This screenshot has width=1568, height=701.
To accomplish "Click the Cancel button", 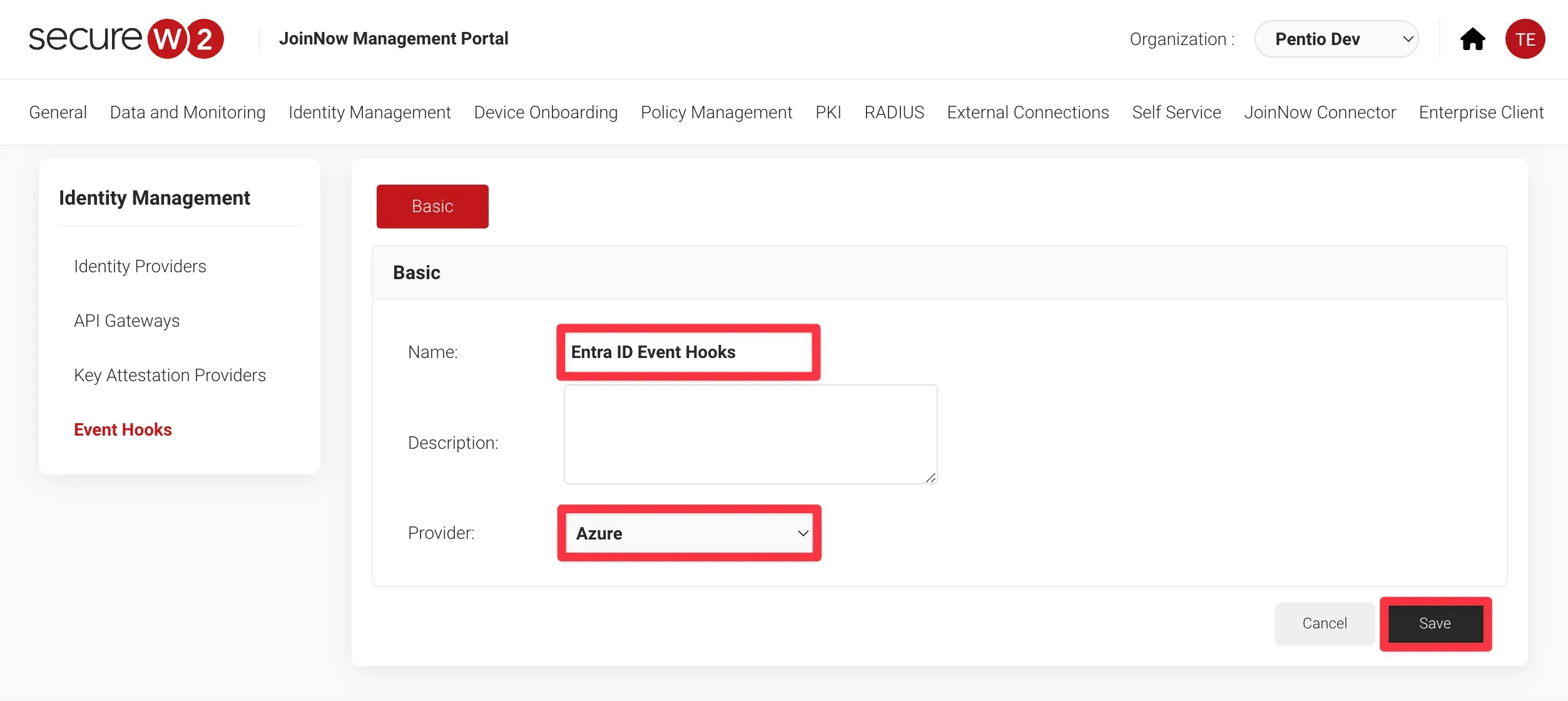I will coord(1324,623).
